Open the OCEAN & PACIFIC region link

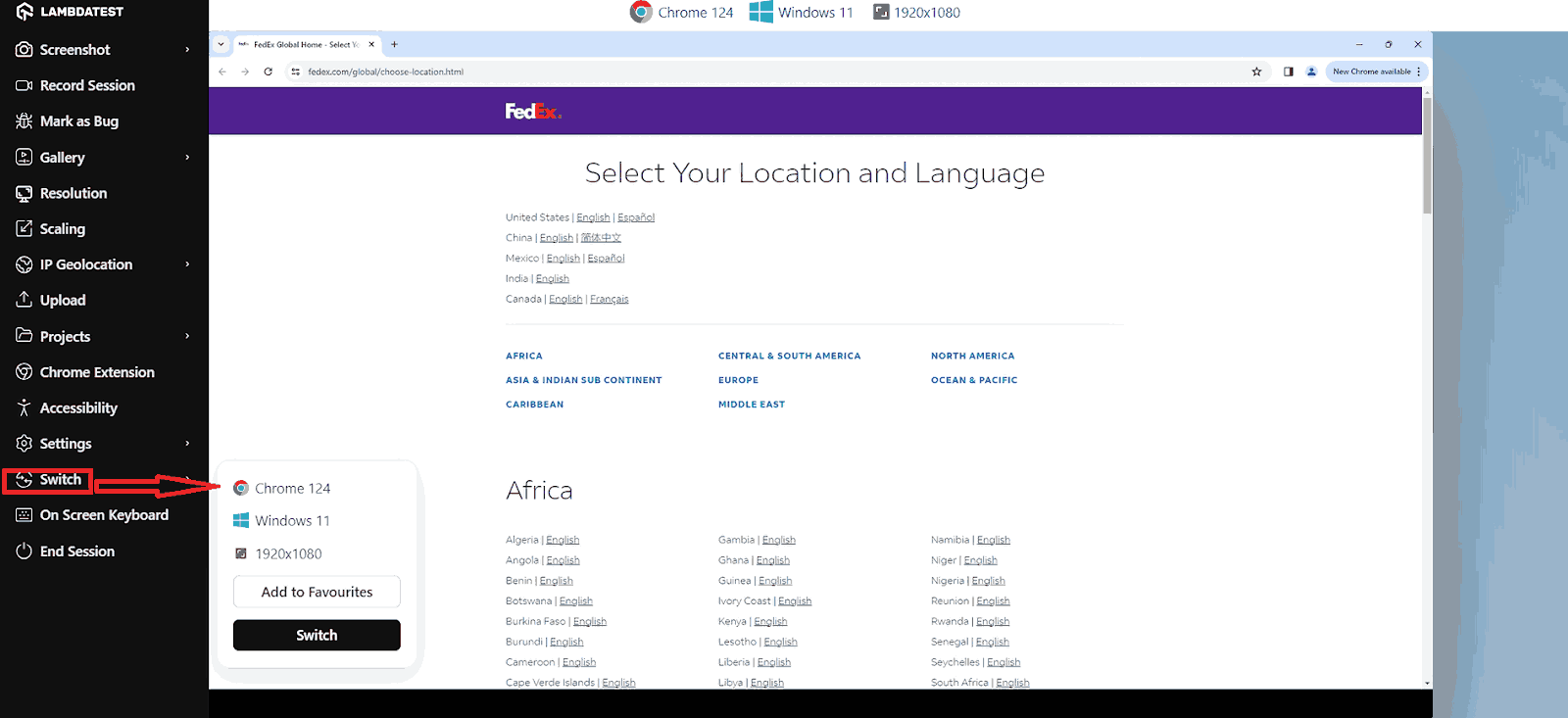[974, 380]
